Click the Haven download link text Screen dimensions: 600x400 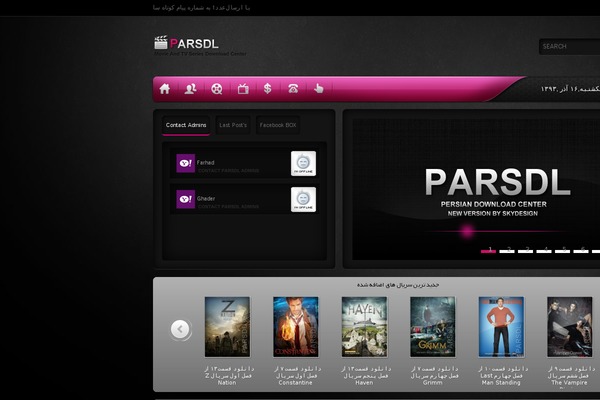(364, 376)
